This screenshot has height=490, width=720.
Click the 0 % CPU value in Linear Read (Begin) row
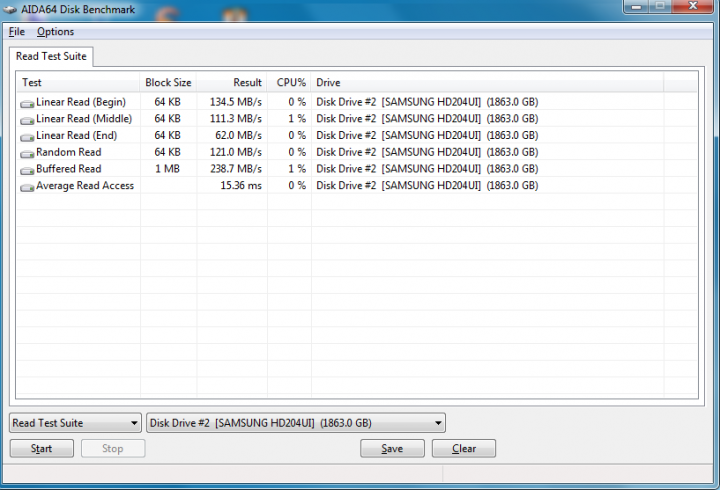[x=297, y=102]
